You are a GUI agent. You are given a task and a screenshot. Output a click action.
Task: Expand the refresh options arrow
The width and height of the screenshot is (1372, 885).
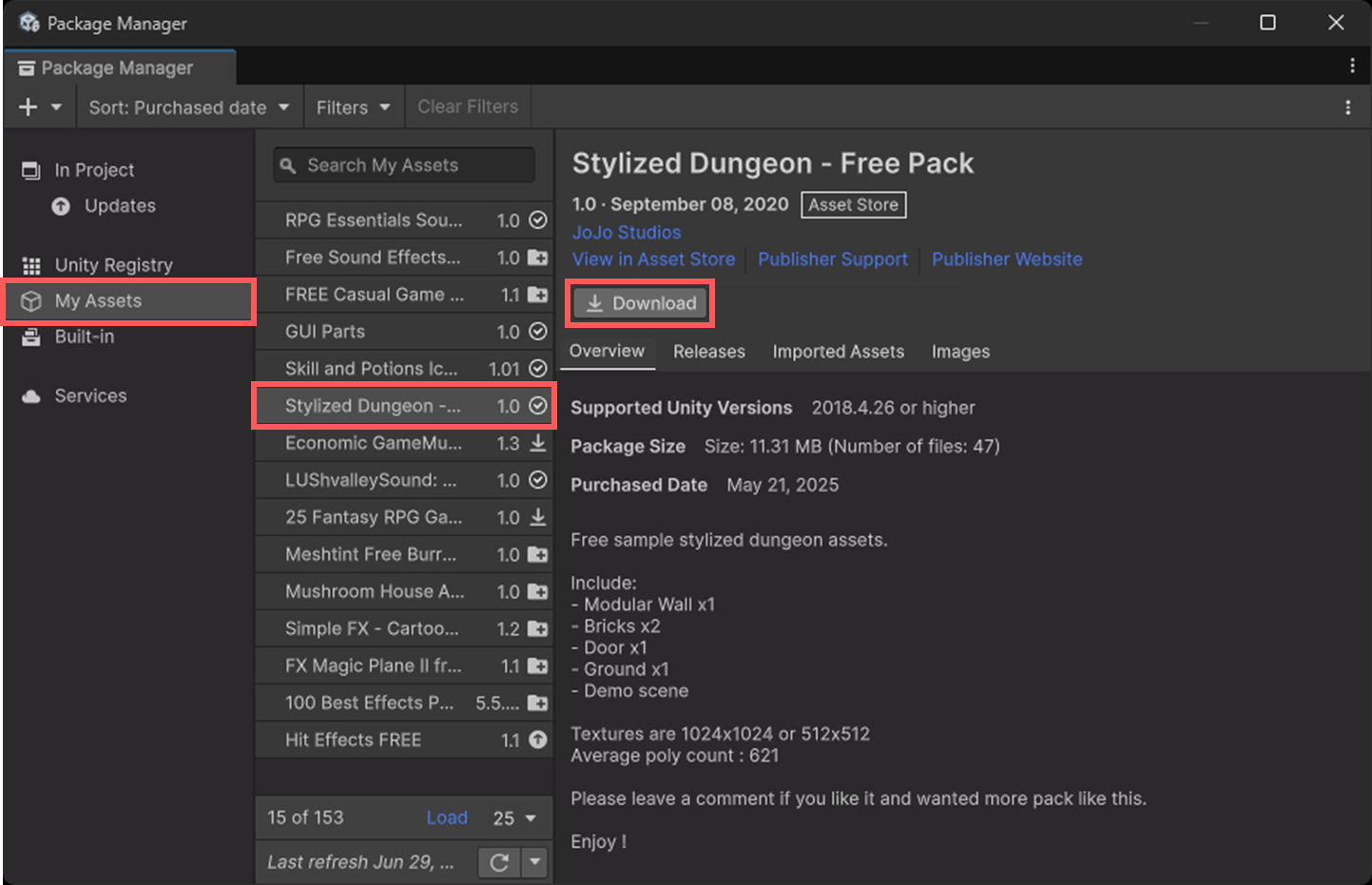click(535, 862)
